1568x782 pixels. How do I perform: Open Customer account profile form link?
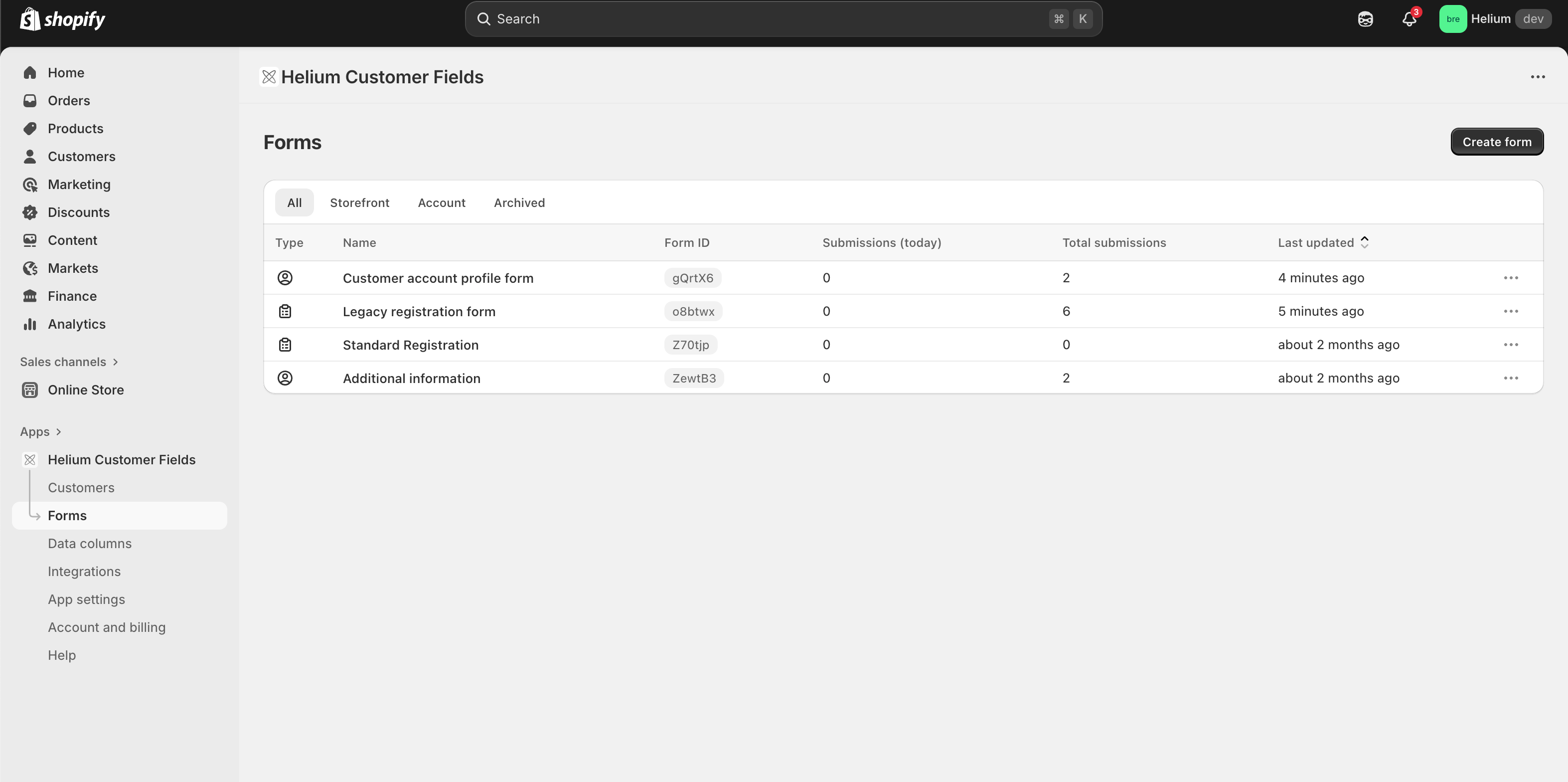click(438, 278)
